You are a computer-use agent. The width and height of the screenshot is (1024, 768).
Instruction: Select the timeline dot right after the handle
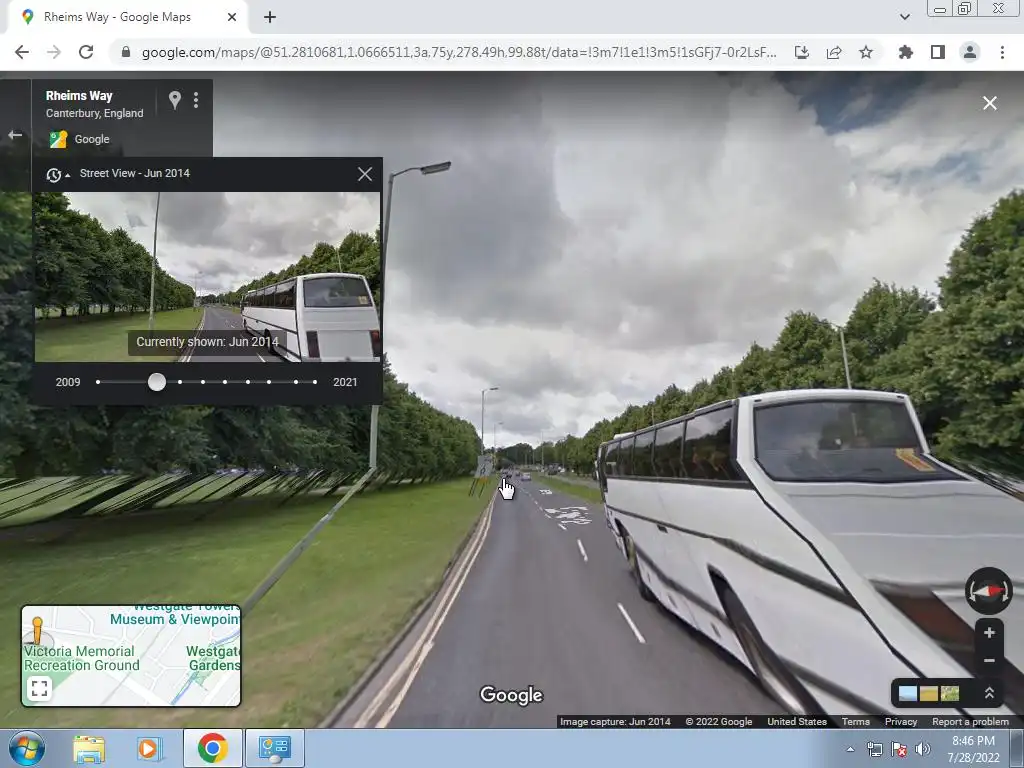(x=180, y=382)
